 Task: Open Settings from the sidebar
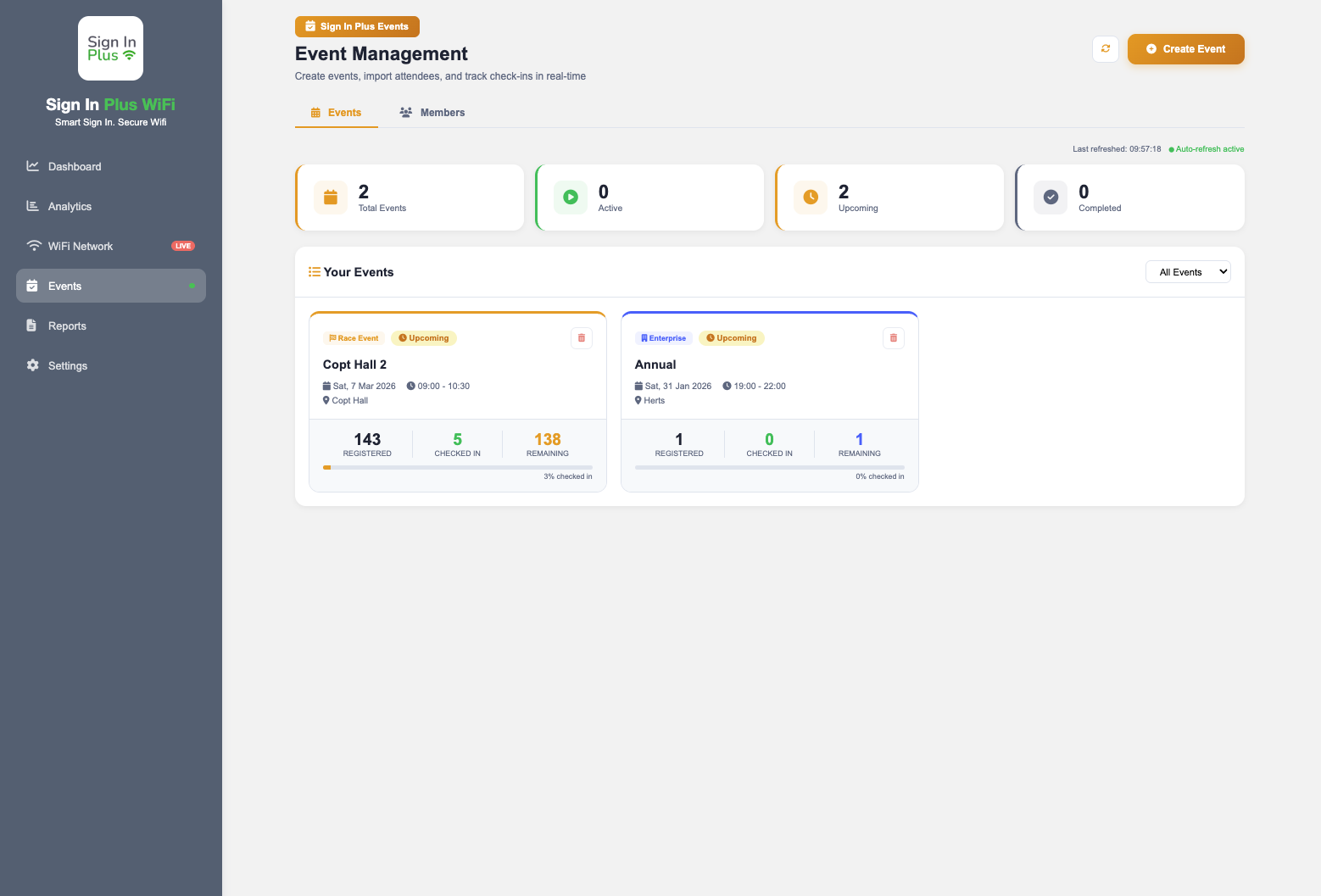click(68, 366)
